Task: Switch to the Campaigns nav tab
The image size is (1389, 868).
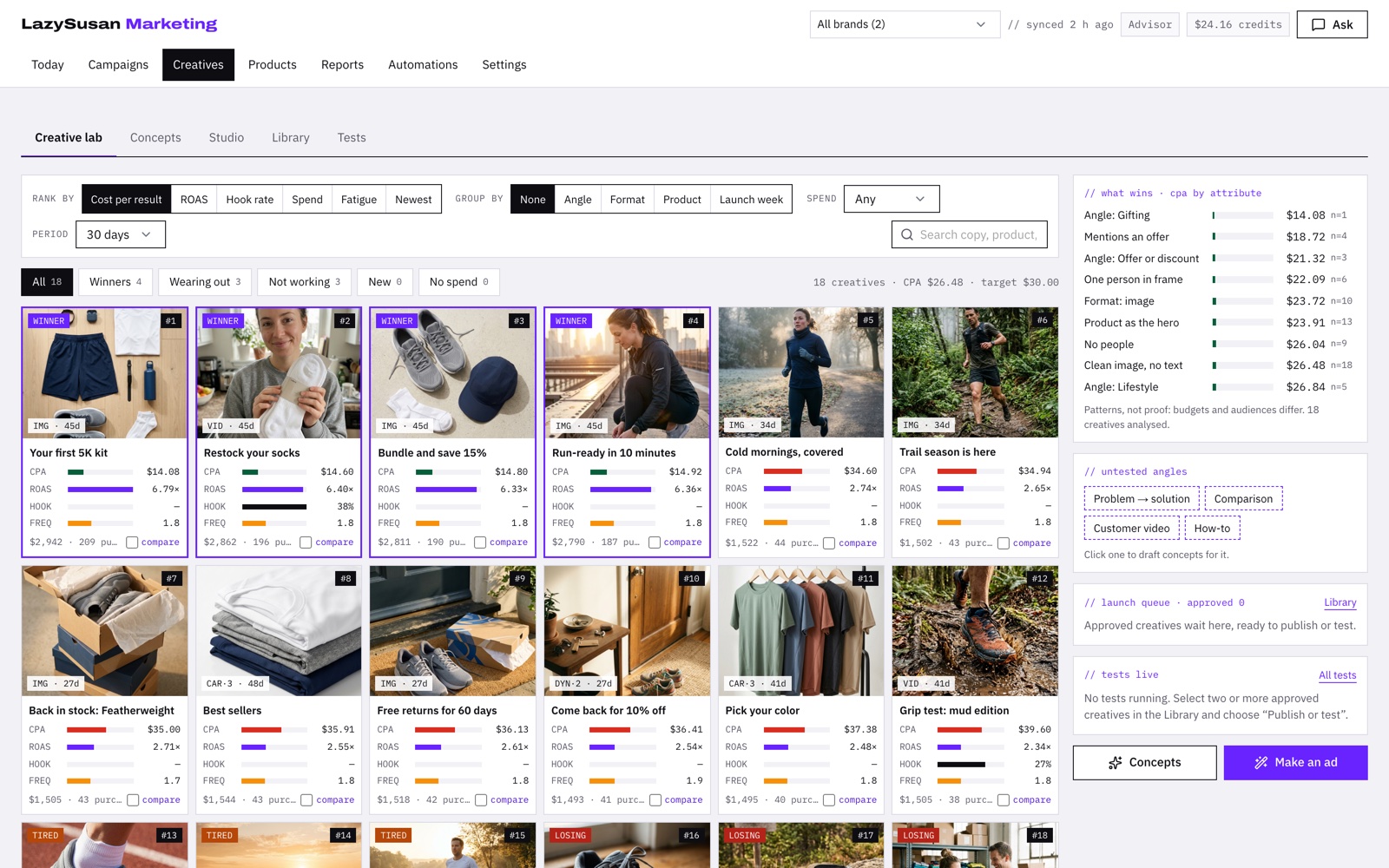Action: (x=118, y=65)
